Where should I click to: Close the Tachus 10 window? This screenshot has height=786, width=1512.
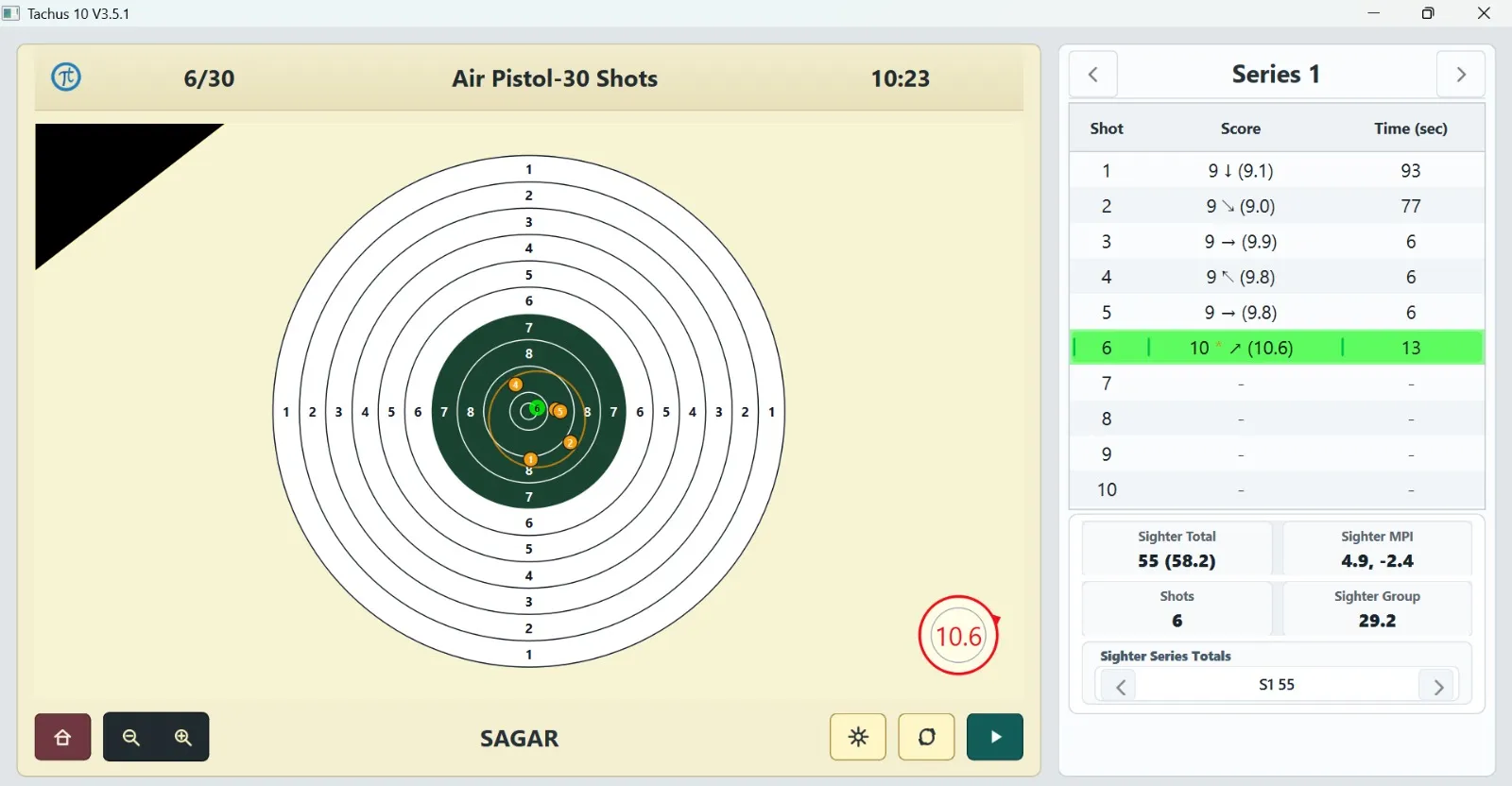[1484, 13]
